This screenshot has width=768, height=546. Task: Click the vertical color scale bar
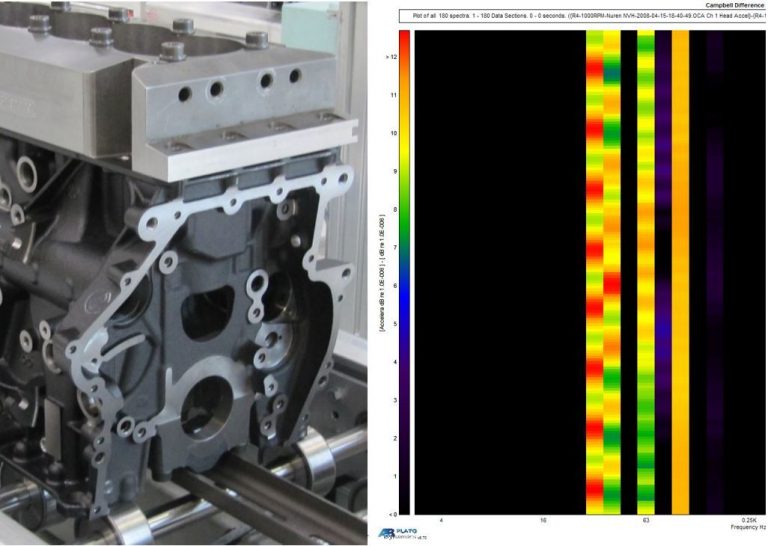[405, 272]
